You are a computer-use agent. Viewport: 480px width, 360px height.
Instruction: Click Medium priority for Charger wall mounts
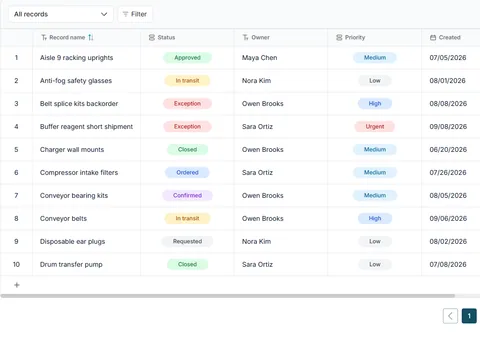pyautogui.click(x=375, y=150)
